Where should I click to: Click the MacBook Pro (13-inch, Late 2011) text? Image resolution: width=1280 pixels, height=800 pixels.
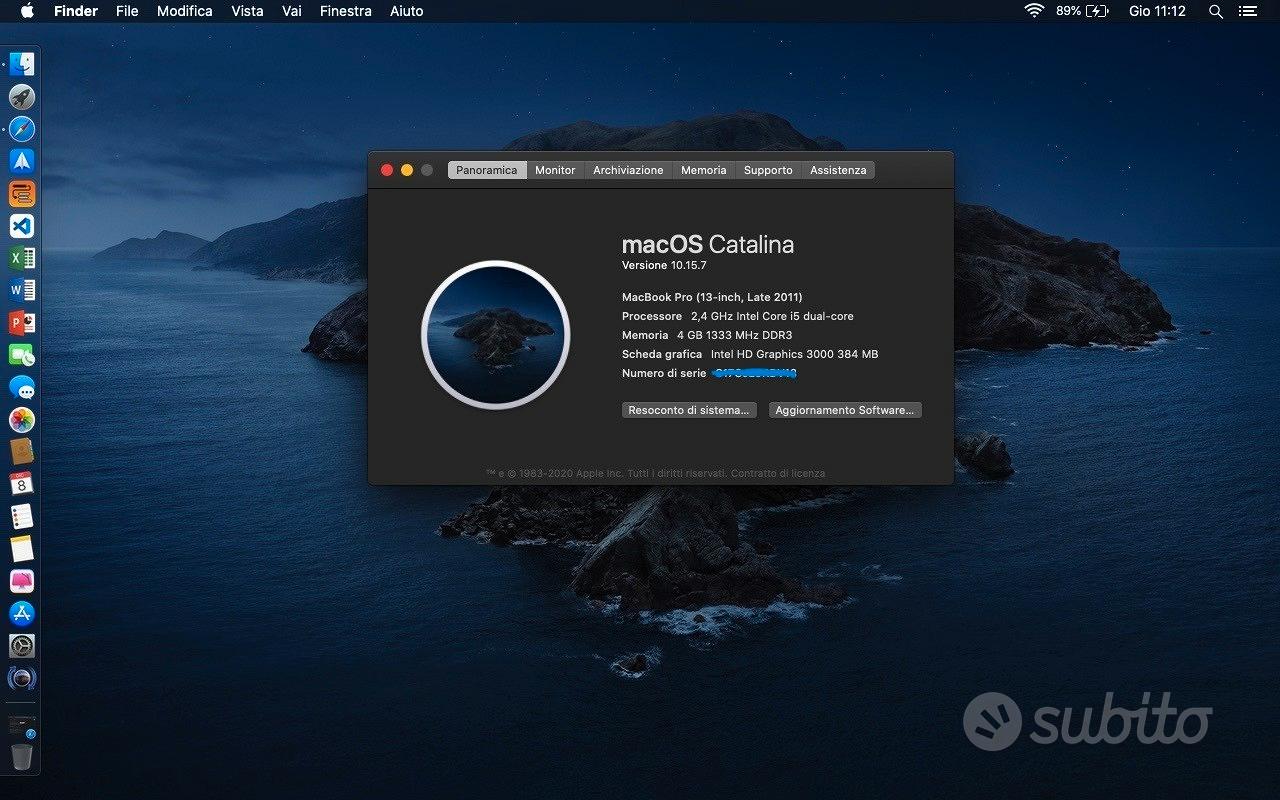(712, 297)
